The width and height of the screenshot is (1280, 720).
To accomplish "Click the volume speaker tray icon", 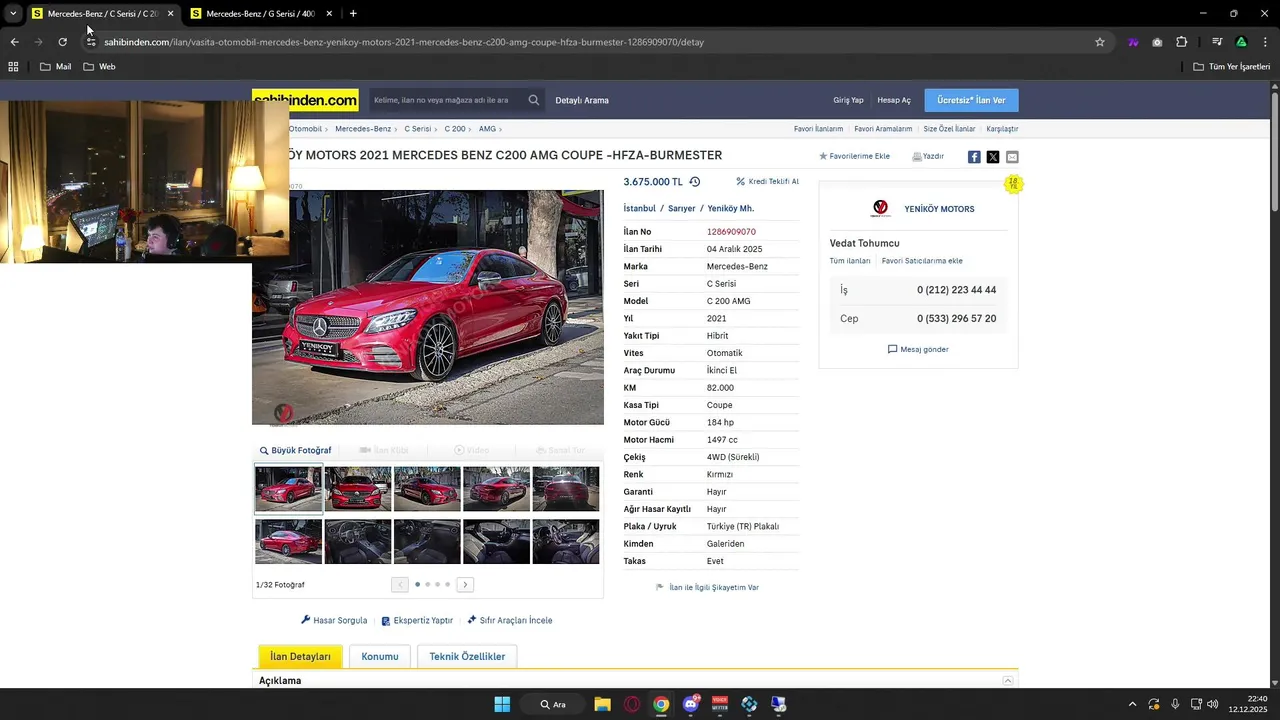I will (x=1213, y=704).
